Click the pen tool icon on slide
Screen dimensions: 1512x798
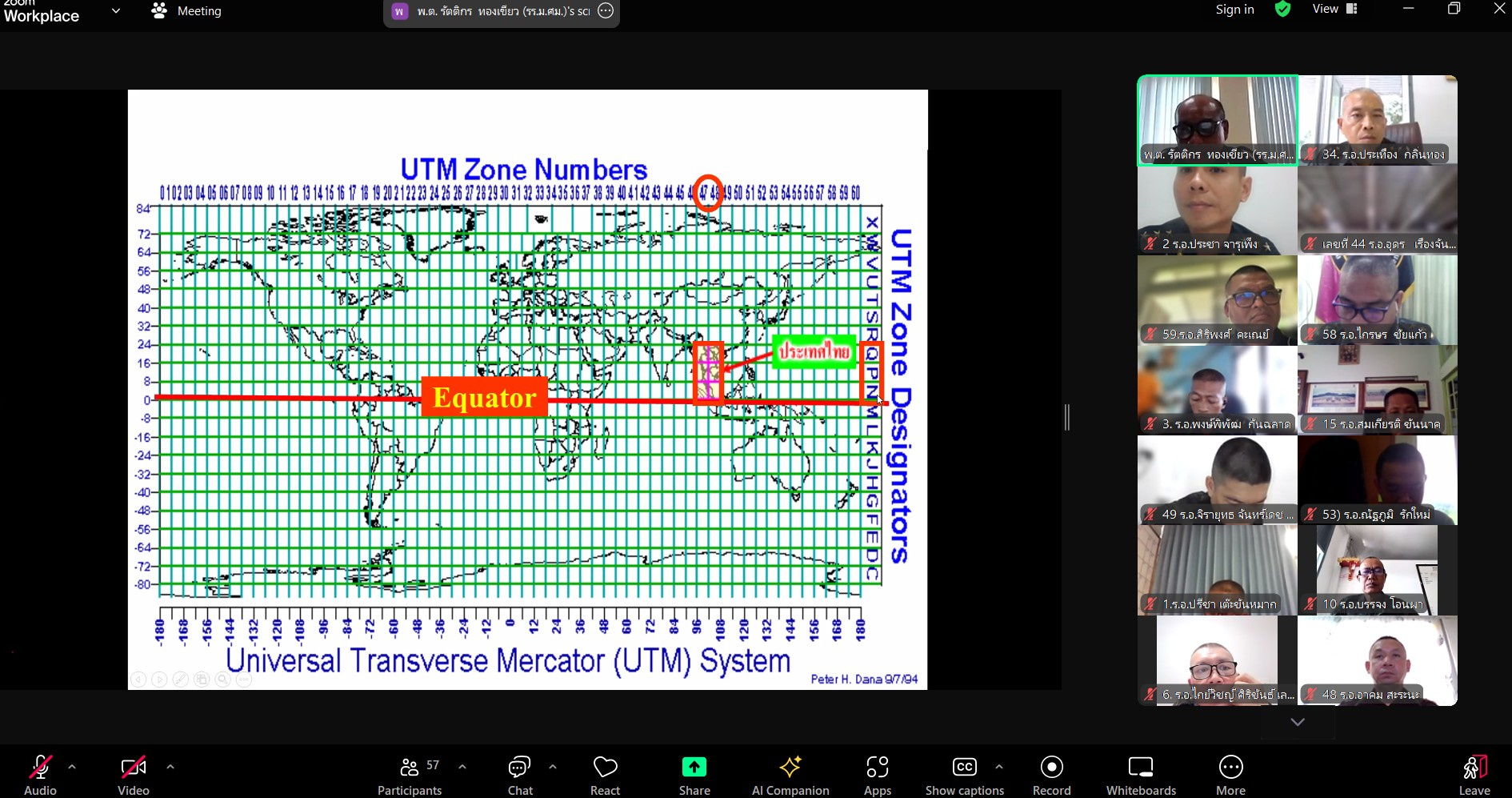pyautogui.click(x=181, y=680)
